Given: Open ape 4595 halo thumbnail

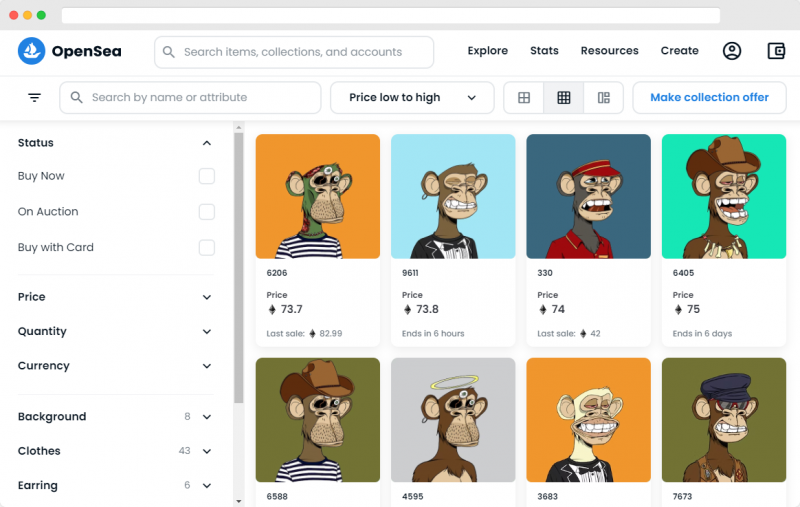Looking at the screenshot, I should (x=453, y=420).
